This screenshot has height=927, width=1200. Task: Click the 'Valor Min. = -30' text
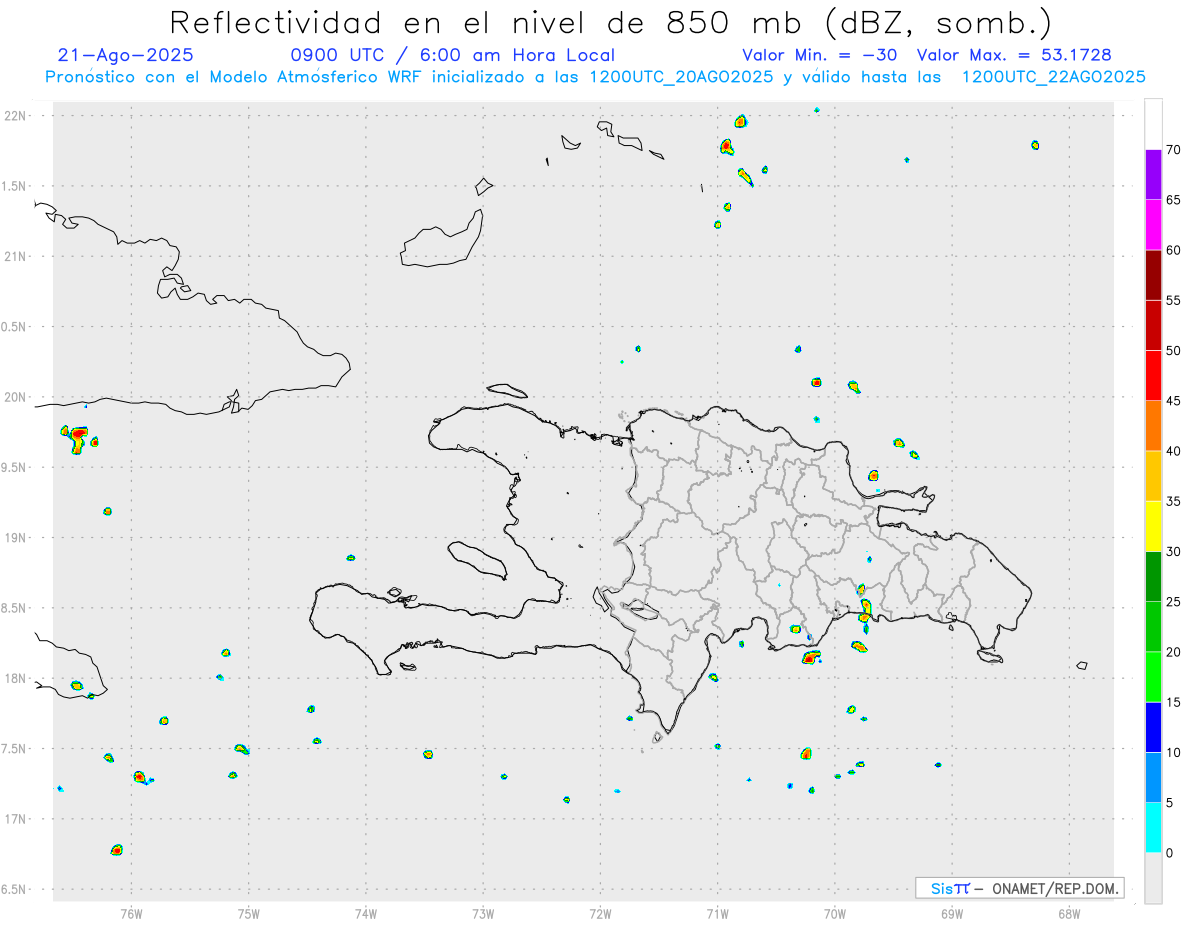(819, 55)
